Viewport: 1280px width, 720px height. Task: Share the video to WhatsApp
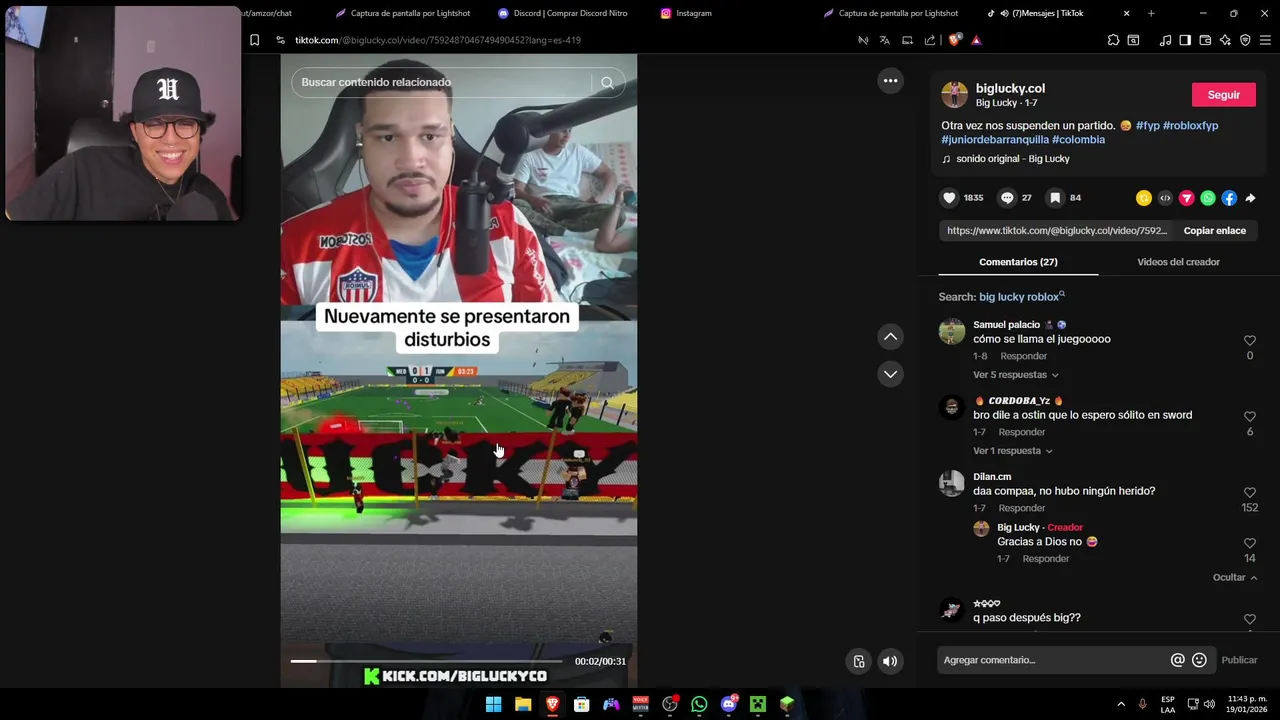(1208, 198)
